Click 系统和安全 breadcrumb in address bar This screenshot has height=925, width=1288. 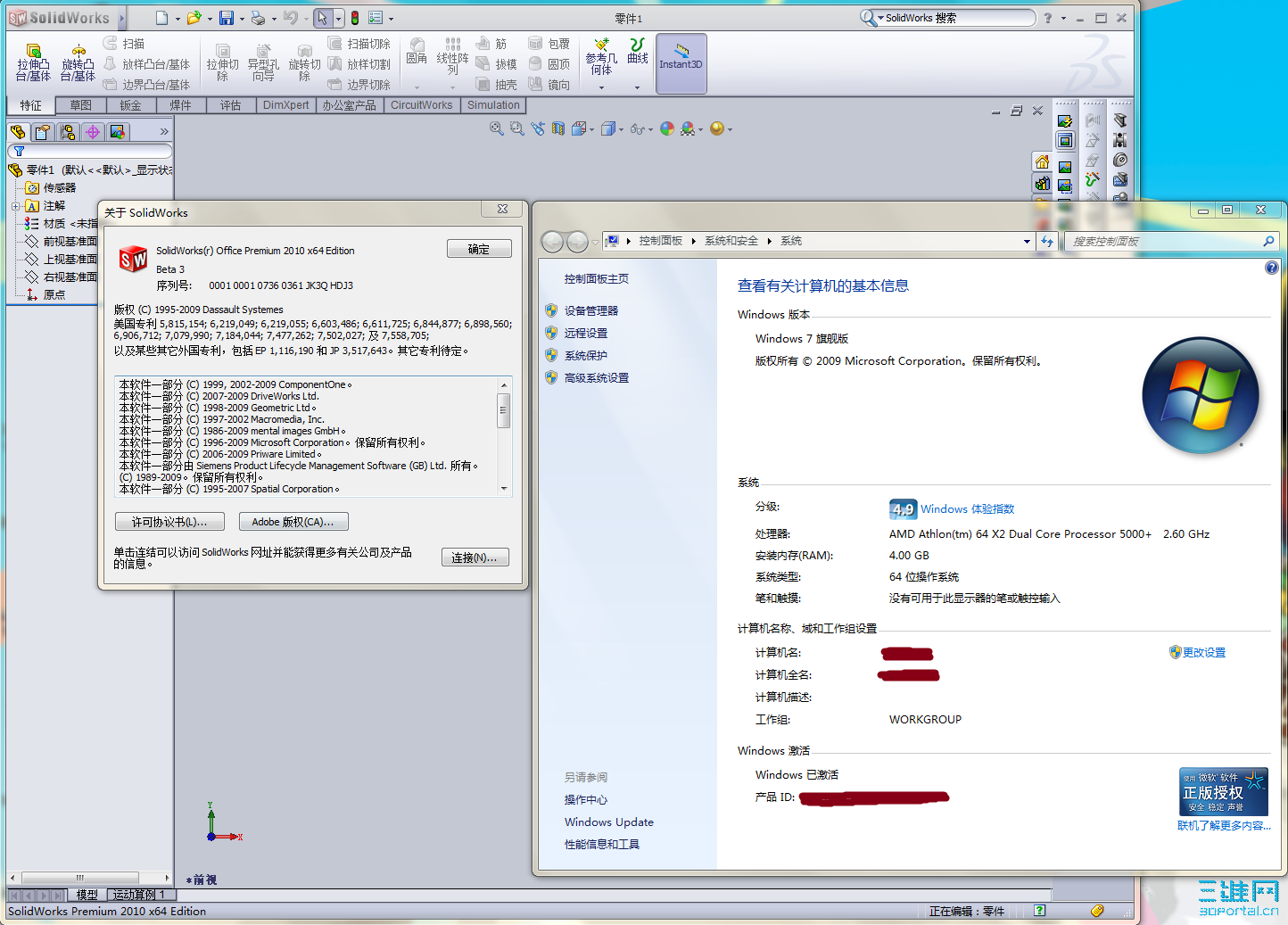point(731,242)
